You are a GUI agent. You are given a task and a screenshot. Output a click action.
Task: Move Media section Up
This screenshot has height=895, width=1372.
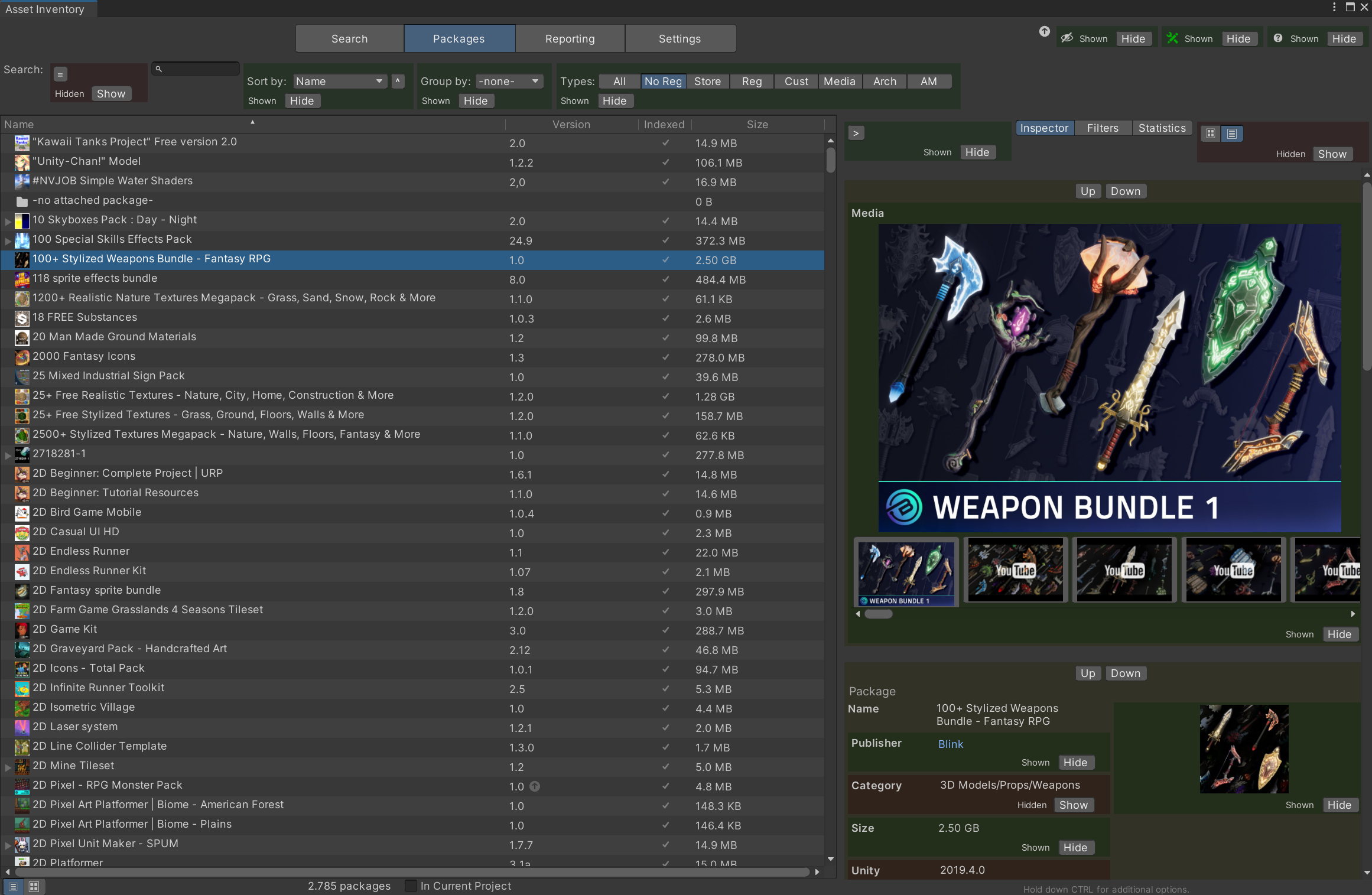[x=1088, y=191]
